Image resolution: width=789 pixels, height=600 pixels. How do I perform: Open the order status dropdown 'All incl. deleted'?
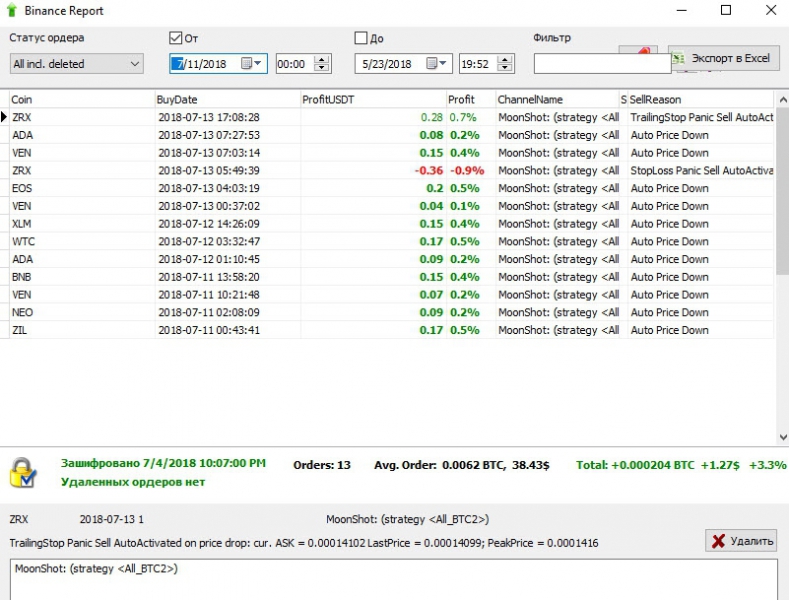76,64
